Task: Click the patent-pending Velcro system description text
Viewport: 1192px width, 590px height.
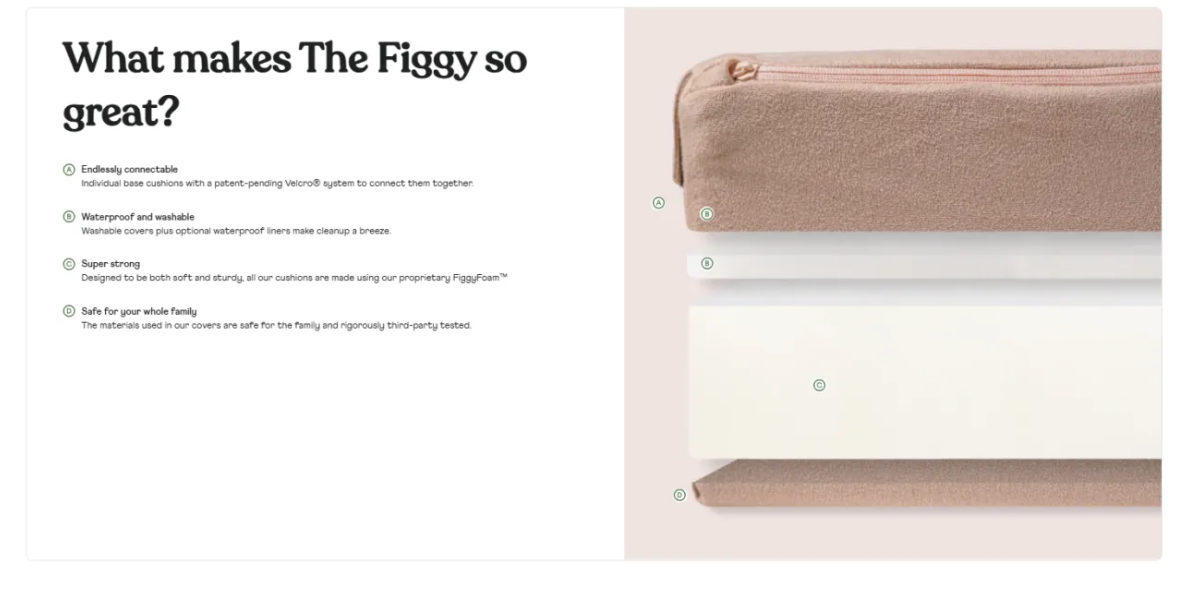Action: point(277,183)
